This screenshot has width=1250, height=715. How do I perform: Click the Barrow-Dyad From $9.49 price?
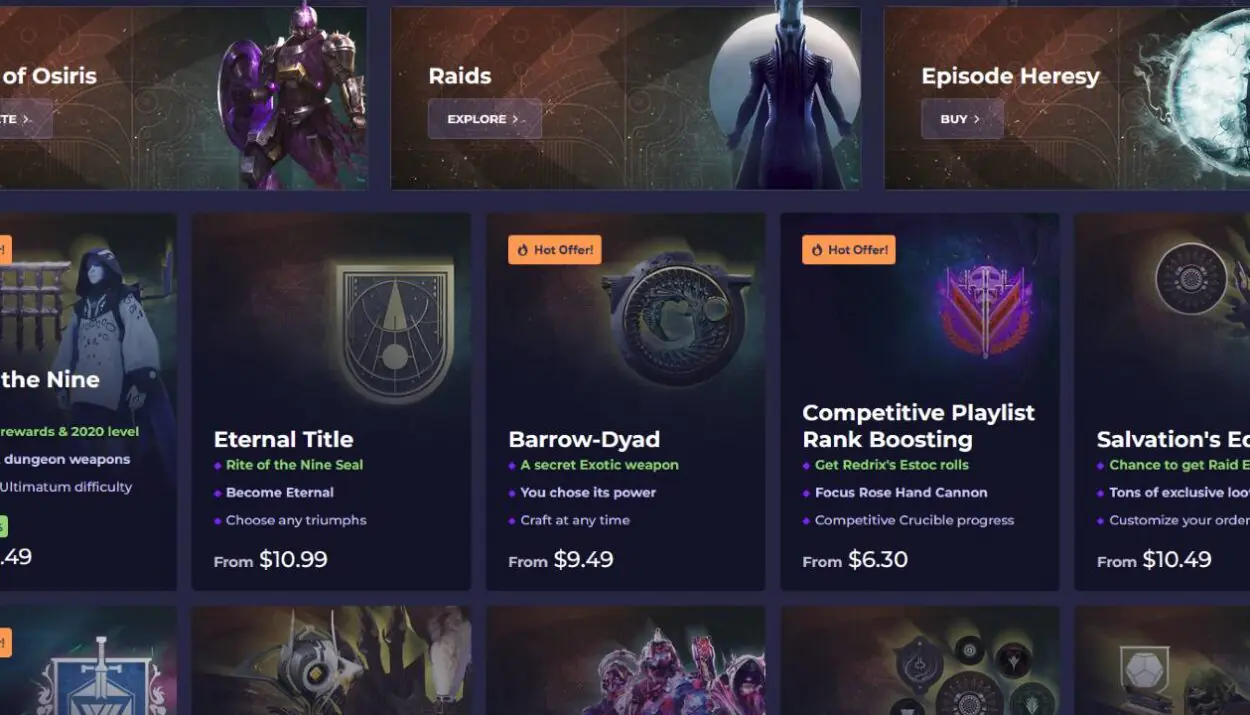click(560, 560)
